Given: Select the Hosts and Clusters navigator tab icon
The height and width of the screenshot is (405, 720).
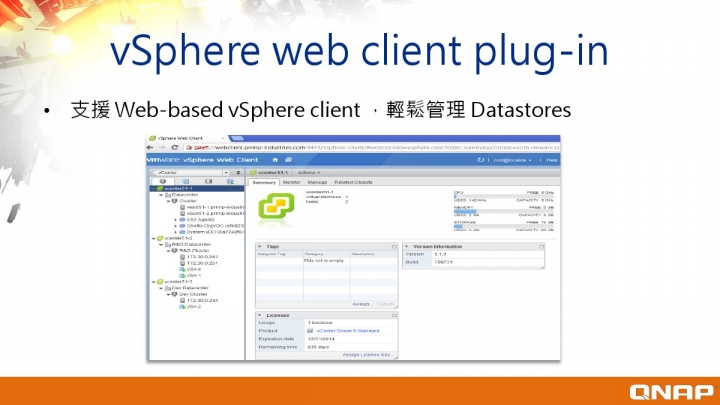Looking at the screenshot, I should pyautogui.click(x=163, y=181).
